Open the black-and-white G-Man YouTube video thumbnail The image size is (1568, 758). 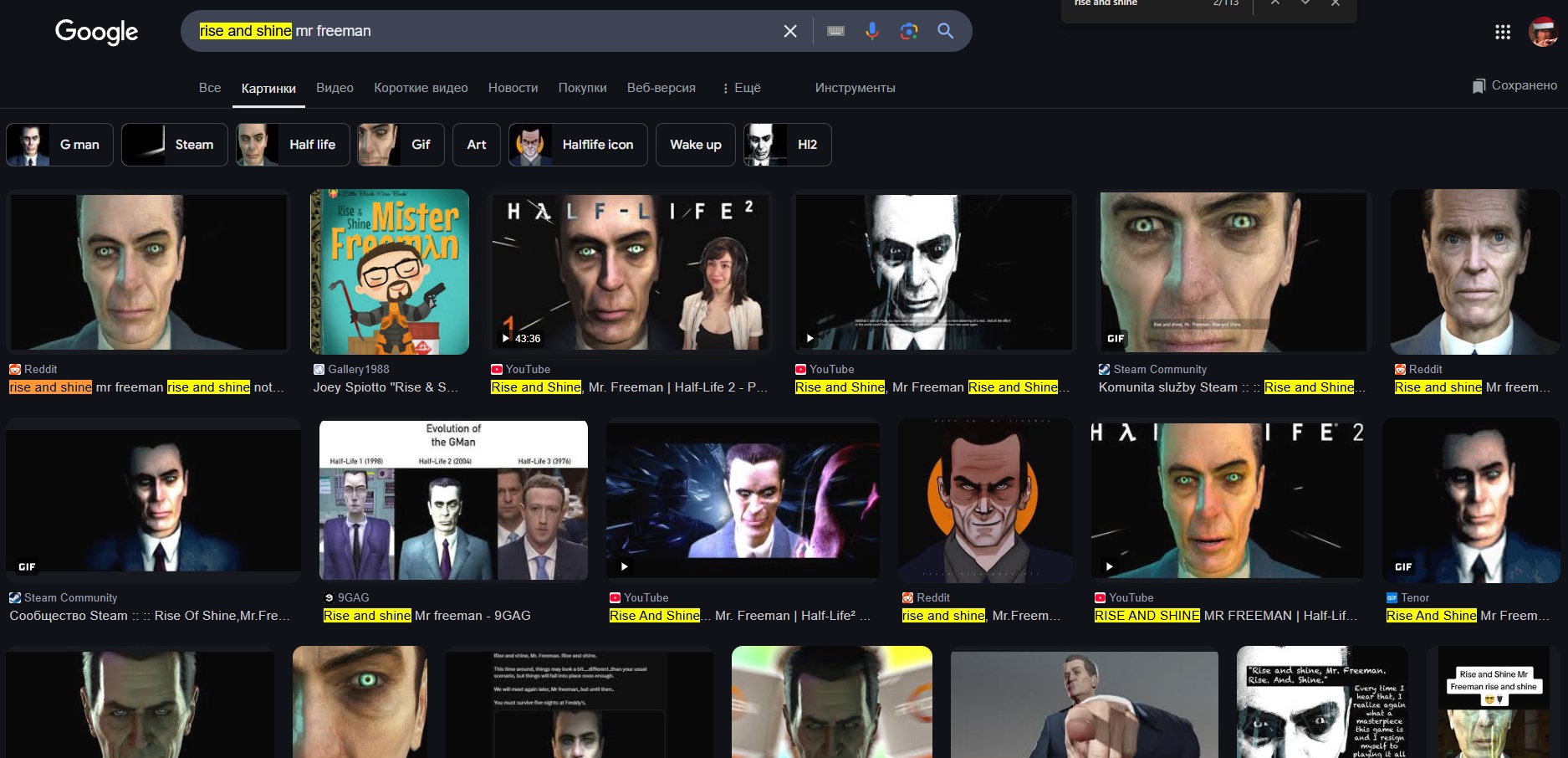[934, 272]
